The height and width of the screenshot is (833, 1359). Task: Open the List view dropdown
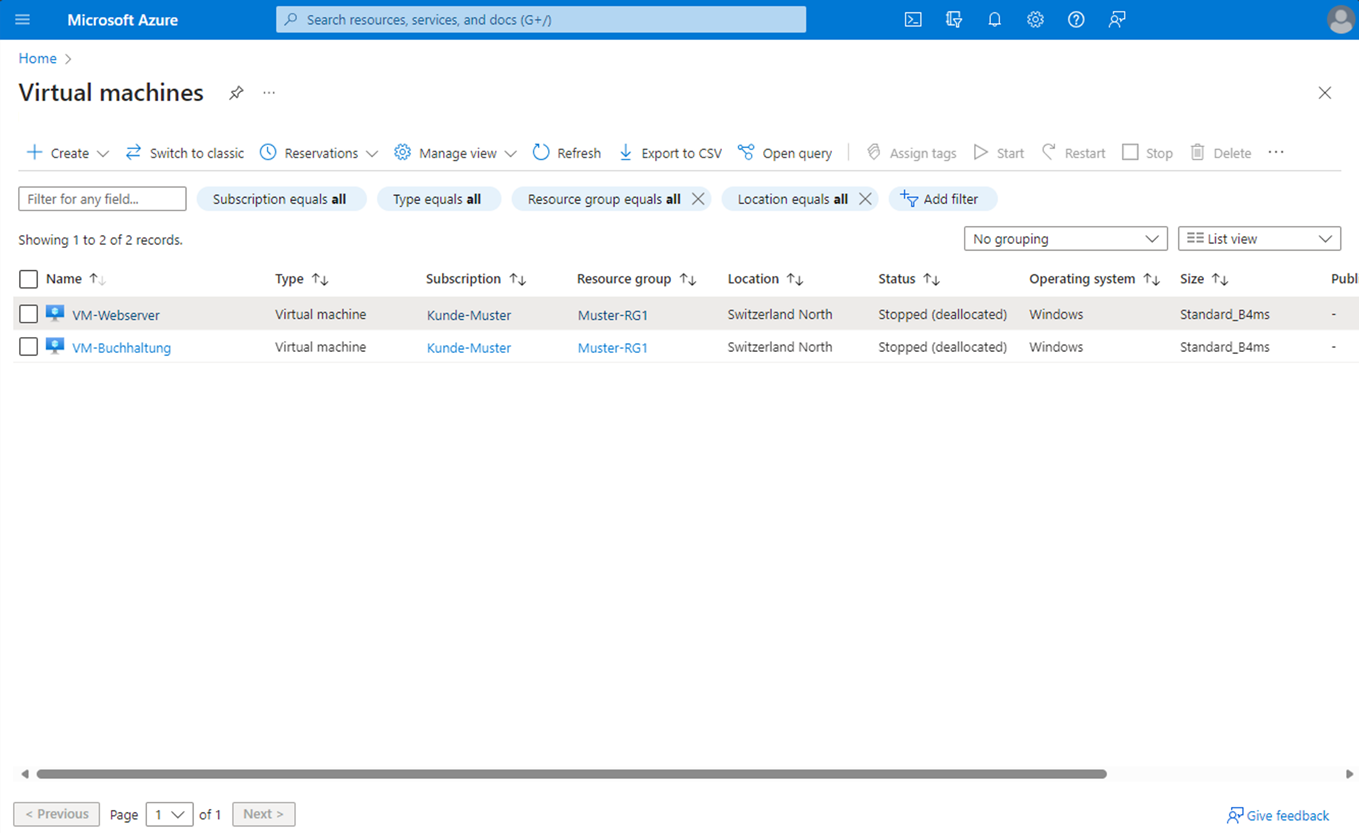pos(1259,239)
